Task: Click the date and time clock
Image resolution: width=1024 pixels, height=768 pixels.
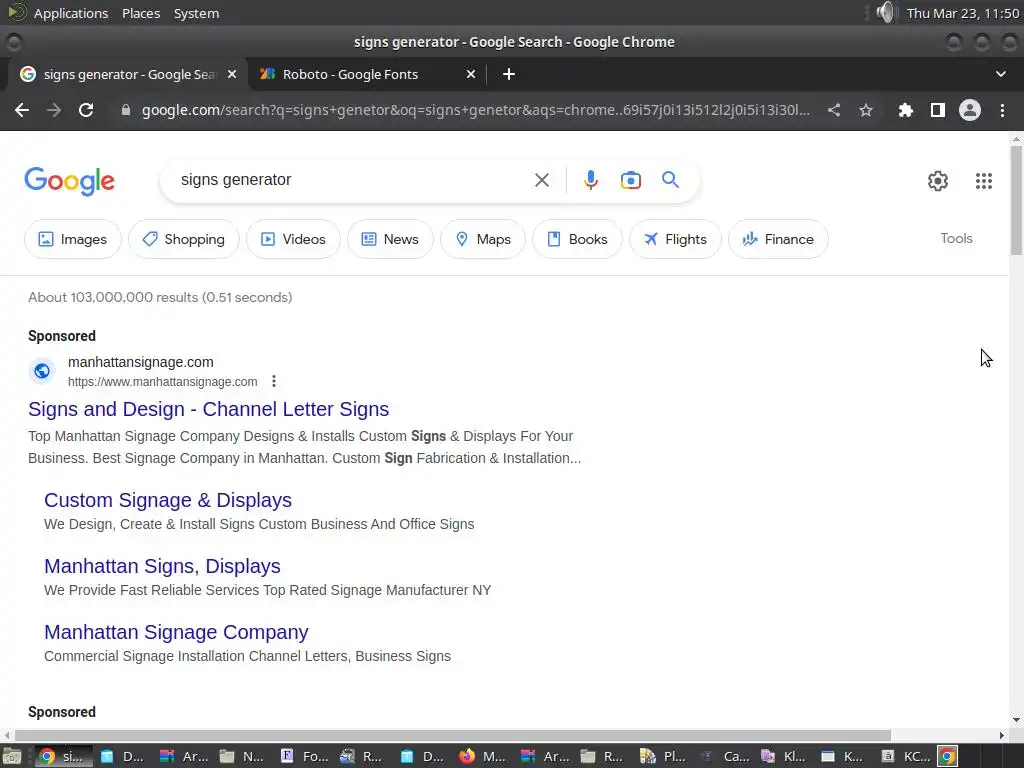Action: [x=963, y=13]
